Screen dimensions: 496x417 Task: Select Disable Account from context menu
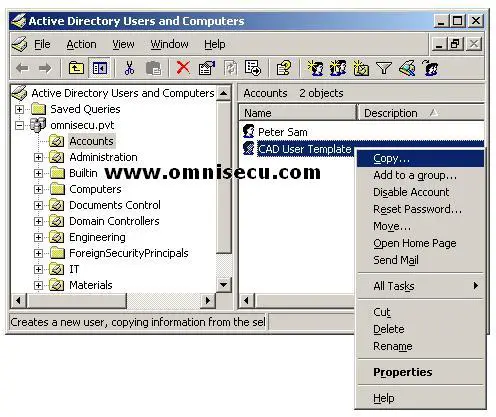[420, 192]
